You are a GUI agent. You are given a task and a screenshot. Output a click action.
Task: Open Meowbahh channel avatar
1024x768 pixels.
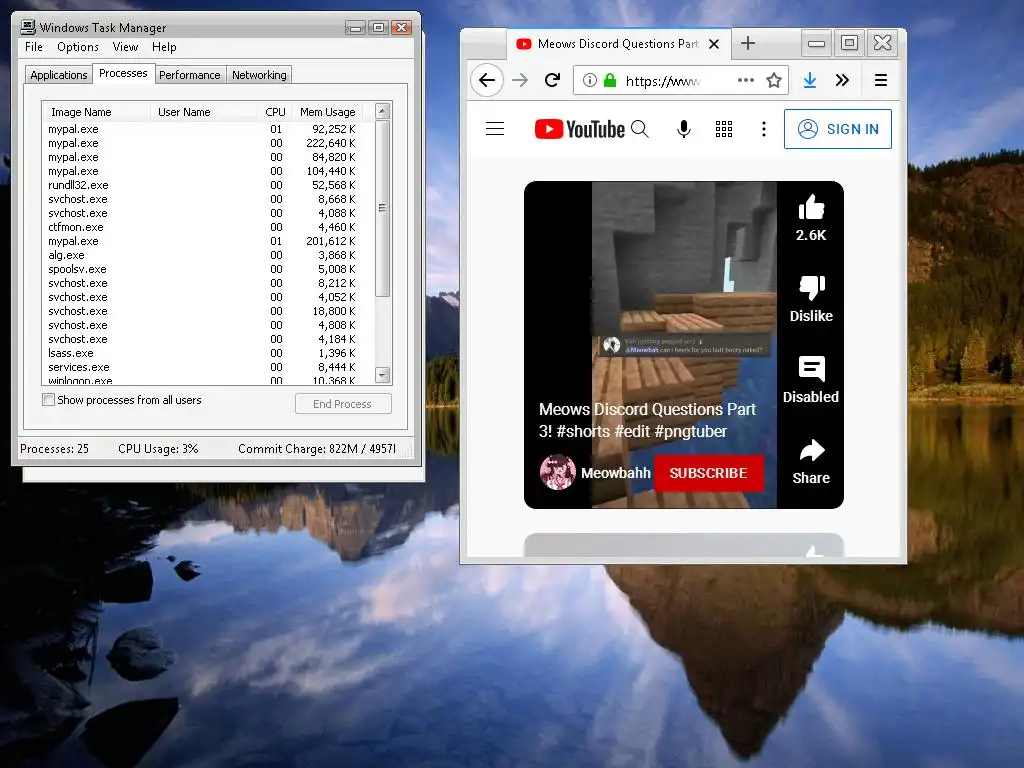pyautogui.click(x=558, y=472)
